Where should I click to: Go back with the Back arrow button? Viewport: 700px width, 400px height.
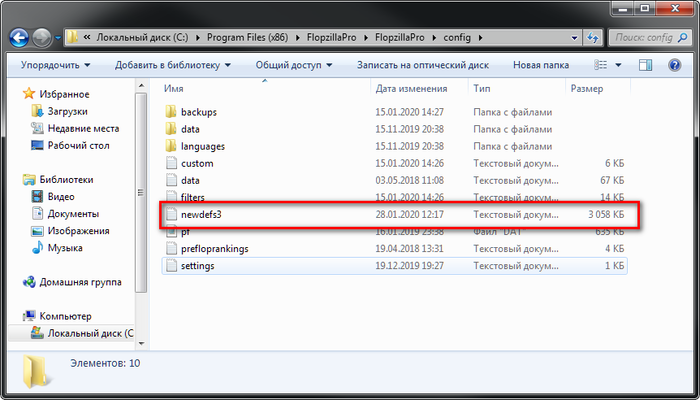point(19,38)
